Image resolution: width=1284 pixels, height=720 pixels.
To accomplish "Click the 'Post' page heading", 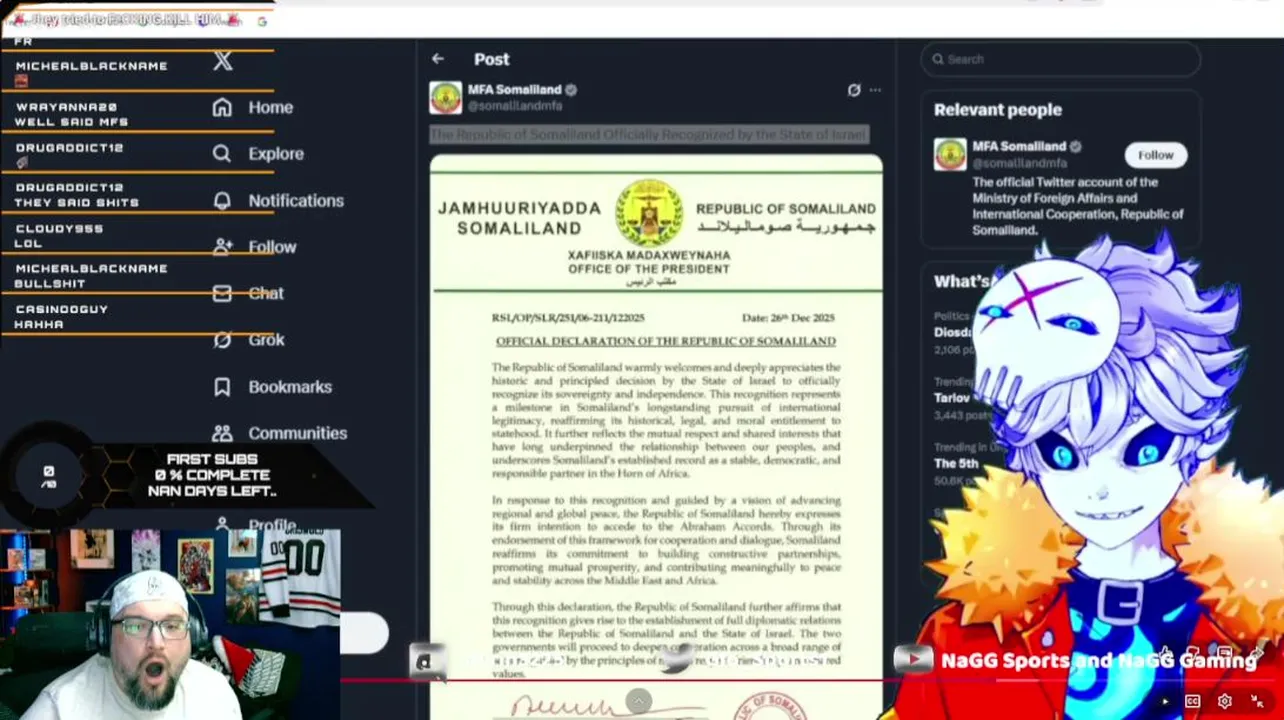I will coord(491,59).
